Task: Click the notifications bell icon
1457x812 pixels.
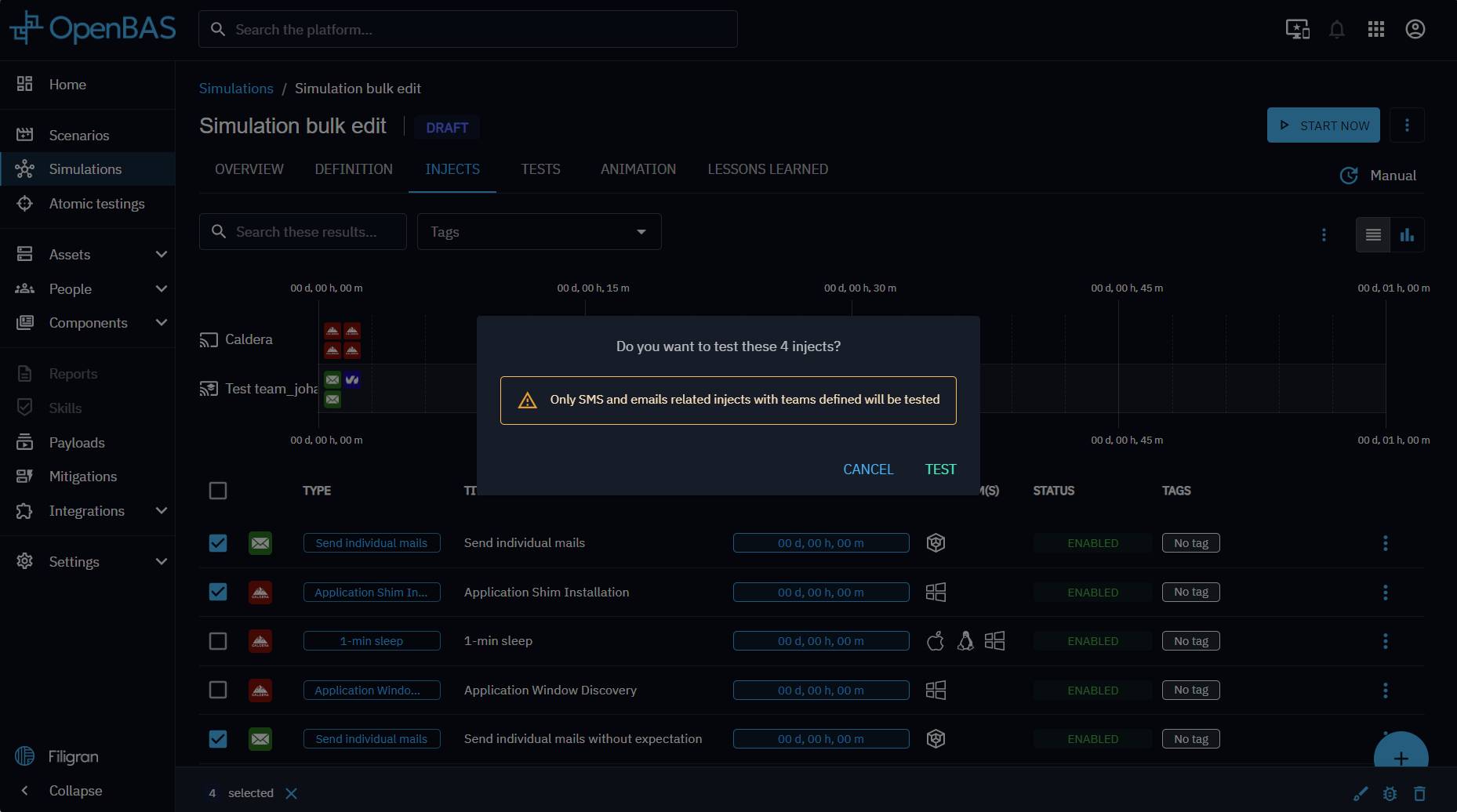Action: pos(1337,30)
